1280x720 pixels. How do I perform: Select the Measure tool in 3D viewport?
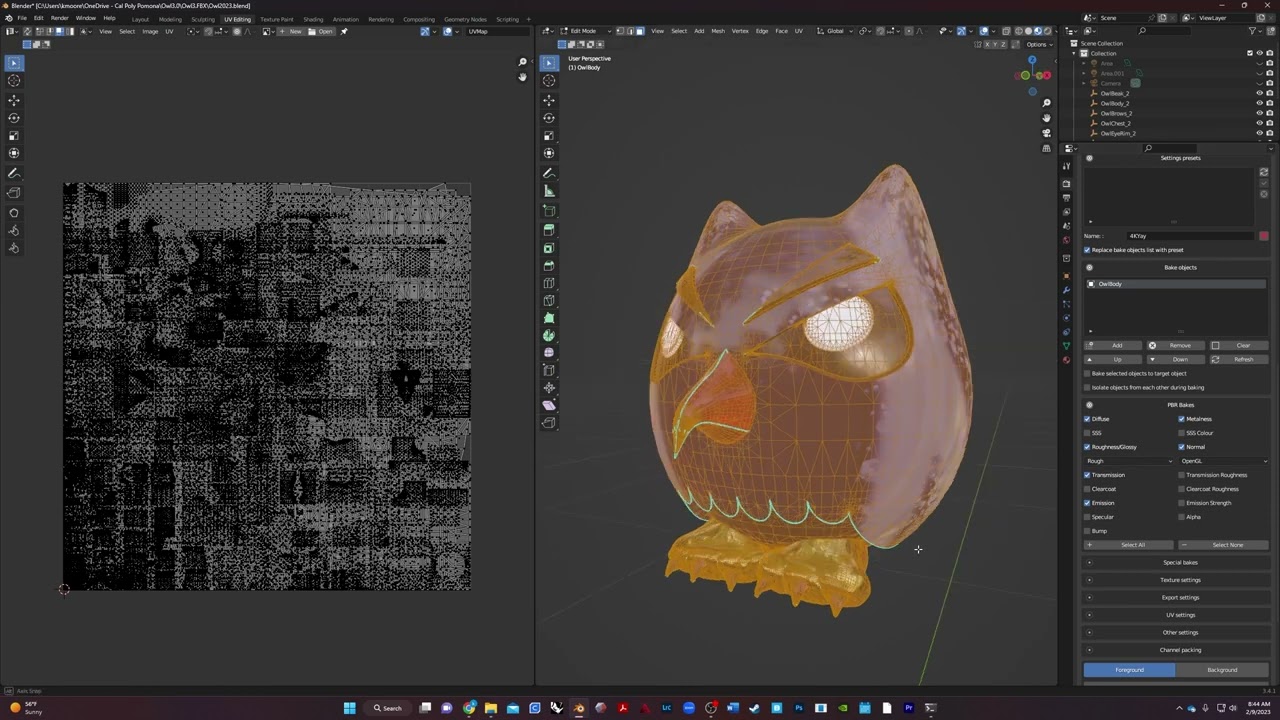point(549,191)
